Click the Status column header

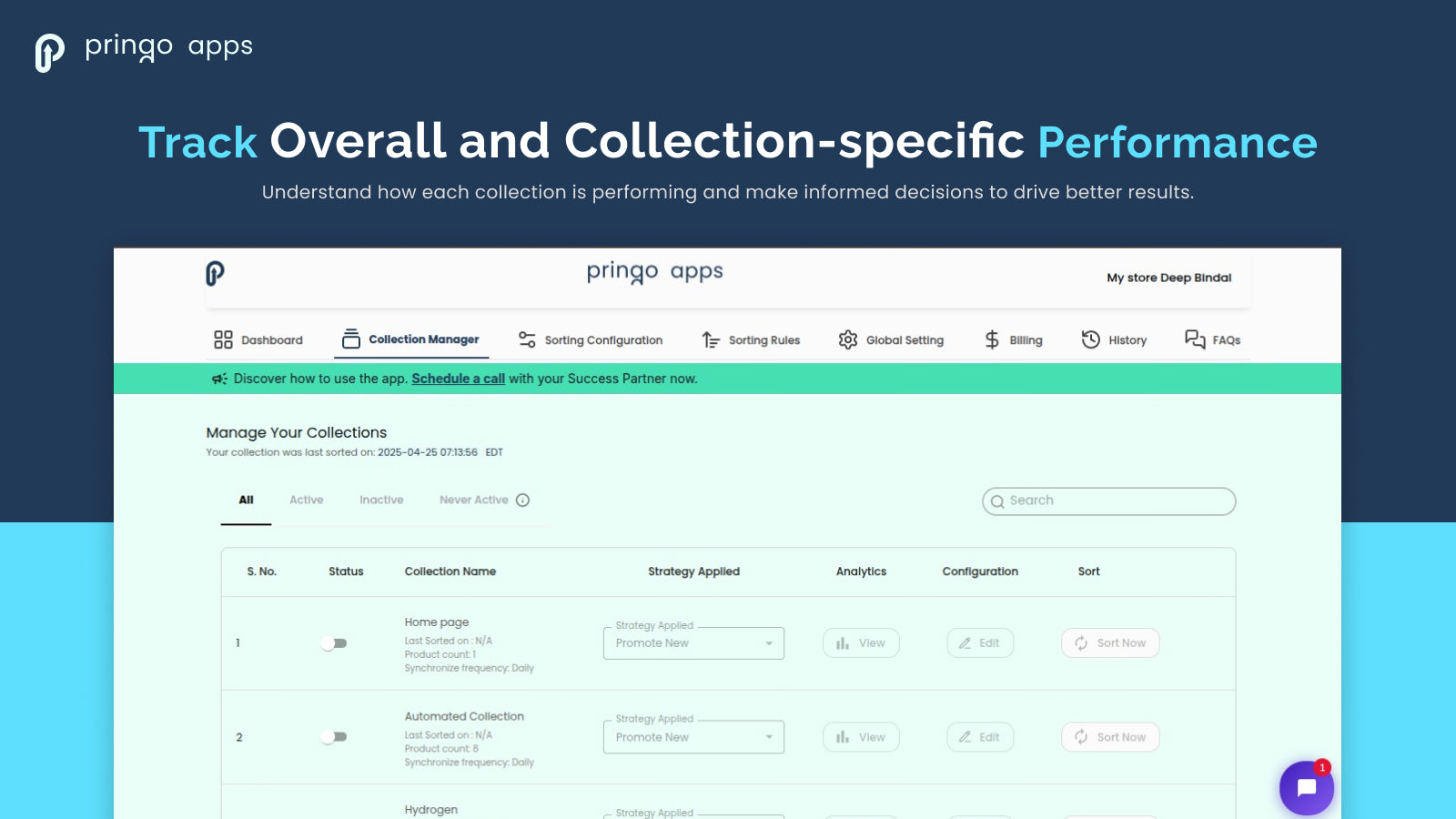click(346, 571)
